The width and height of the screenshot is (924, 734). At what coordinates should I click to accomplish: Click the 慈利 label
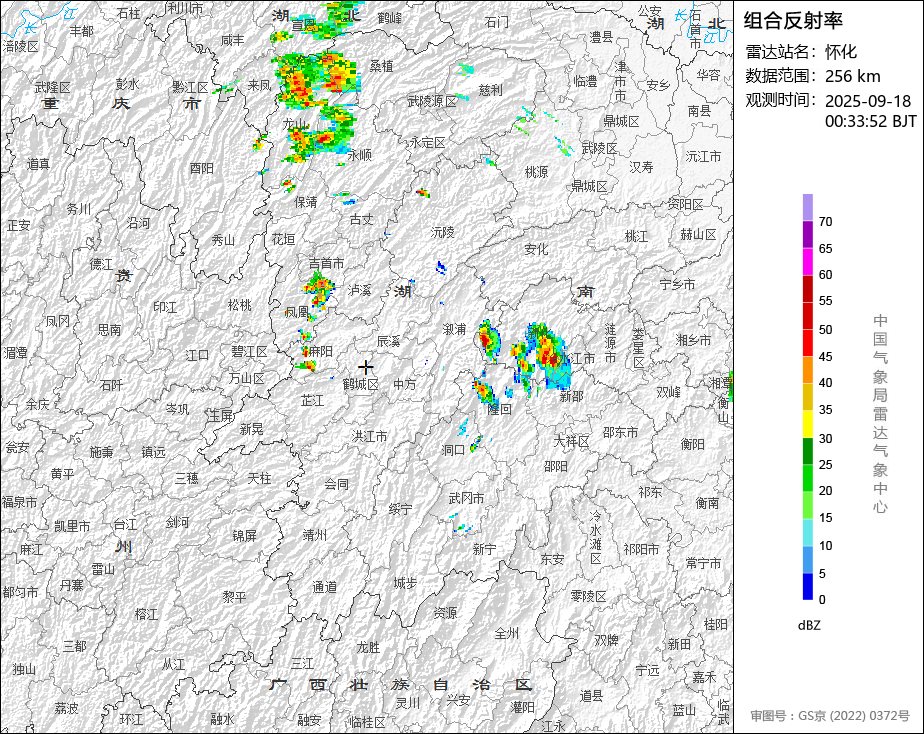[490, 90]
